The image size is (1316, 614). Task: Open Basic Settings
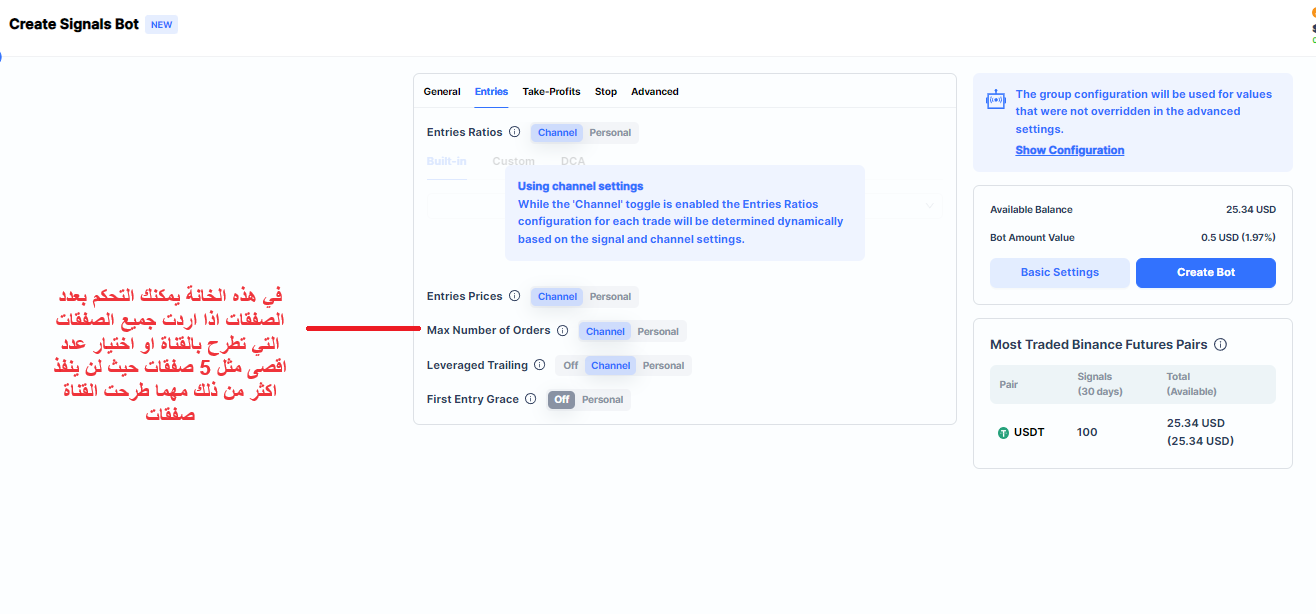[x=1059, y=272]
